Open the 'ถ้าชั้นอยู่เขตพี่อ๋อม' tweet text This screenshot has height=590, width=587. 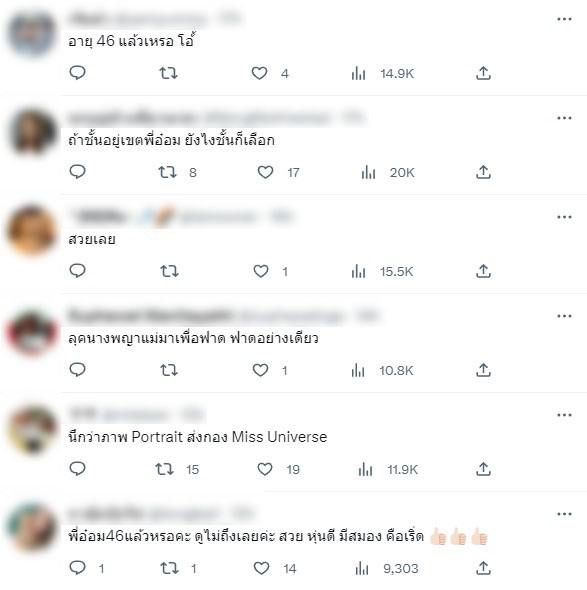[x=171, y=140]
